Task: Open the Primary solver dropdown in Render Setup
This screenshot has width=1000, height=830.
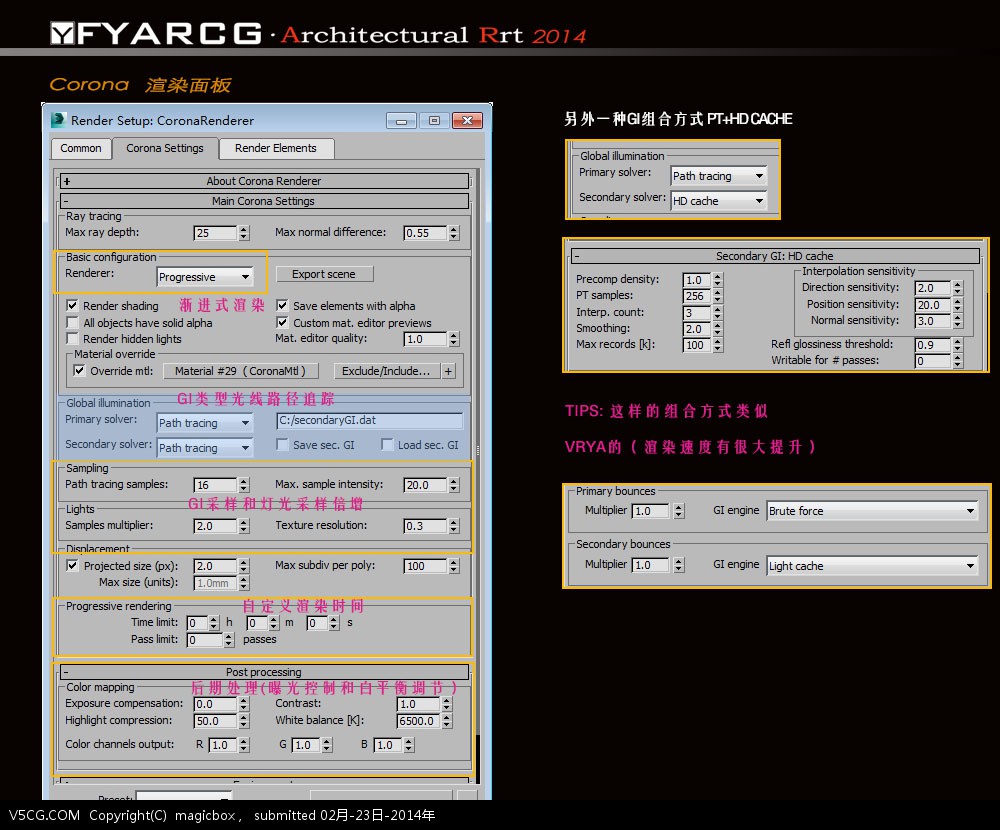Action: [205, 423]
